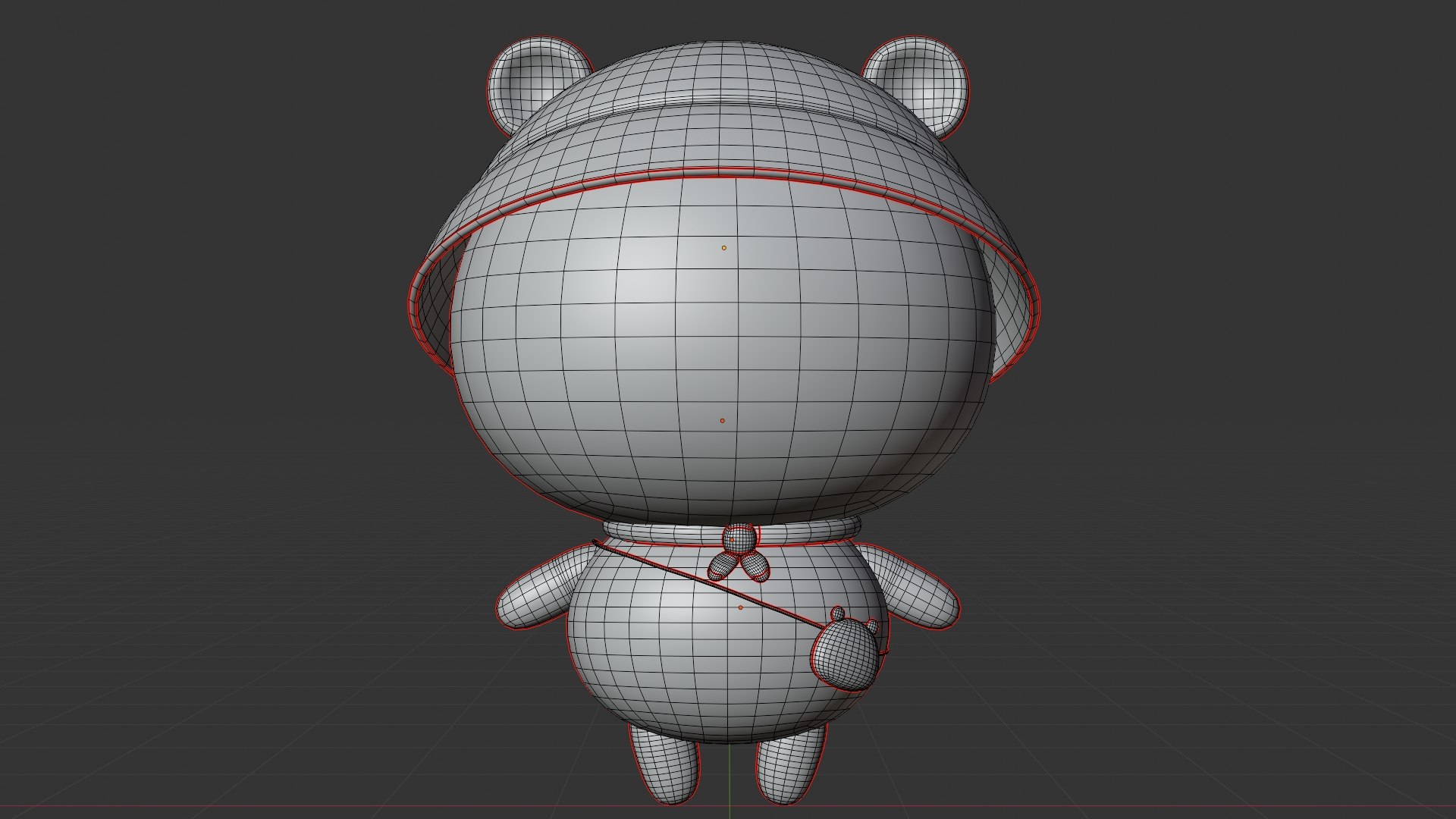Select the leg on the right side
Viewport: 1456px width, 819px height.
pos(791,766)
